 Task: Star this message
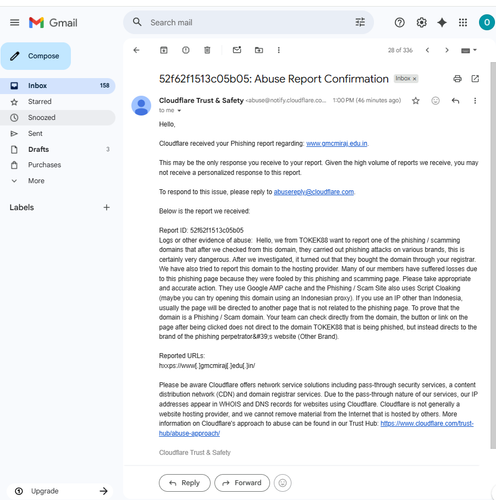click(x=416, y=100)
